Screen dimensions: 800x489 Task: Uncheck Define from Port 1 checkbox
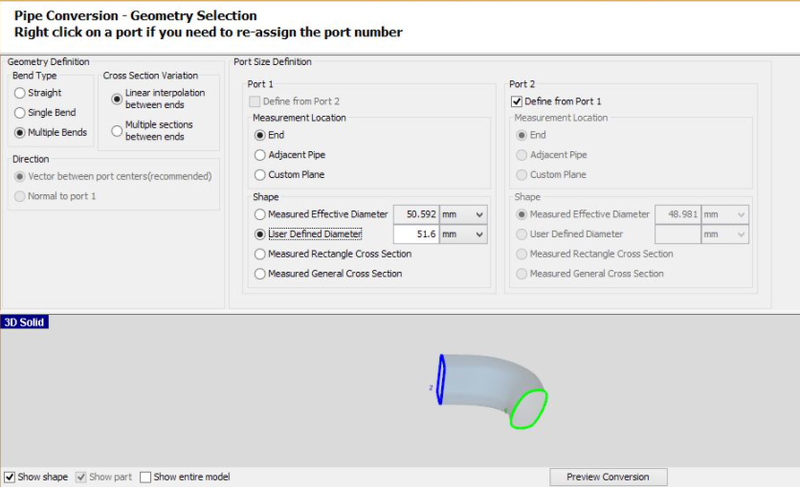pyautogui.click(x=516, y=102)
